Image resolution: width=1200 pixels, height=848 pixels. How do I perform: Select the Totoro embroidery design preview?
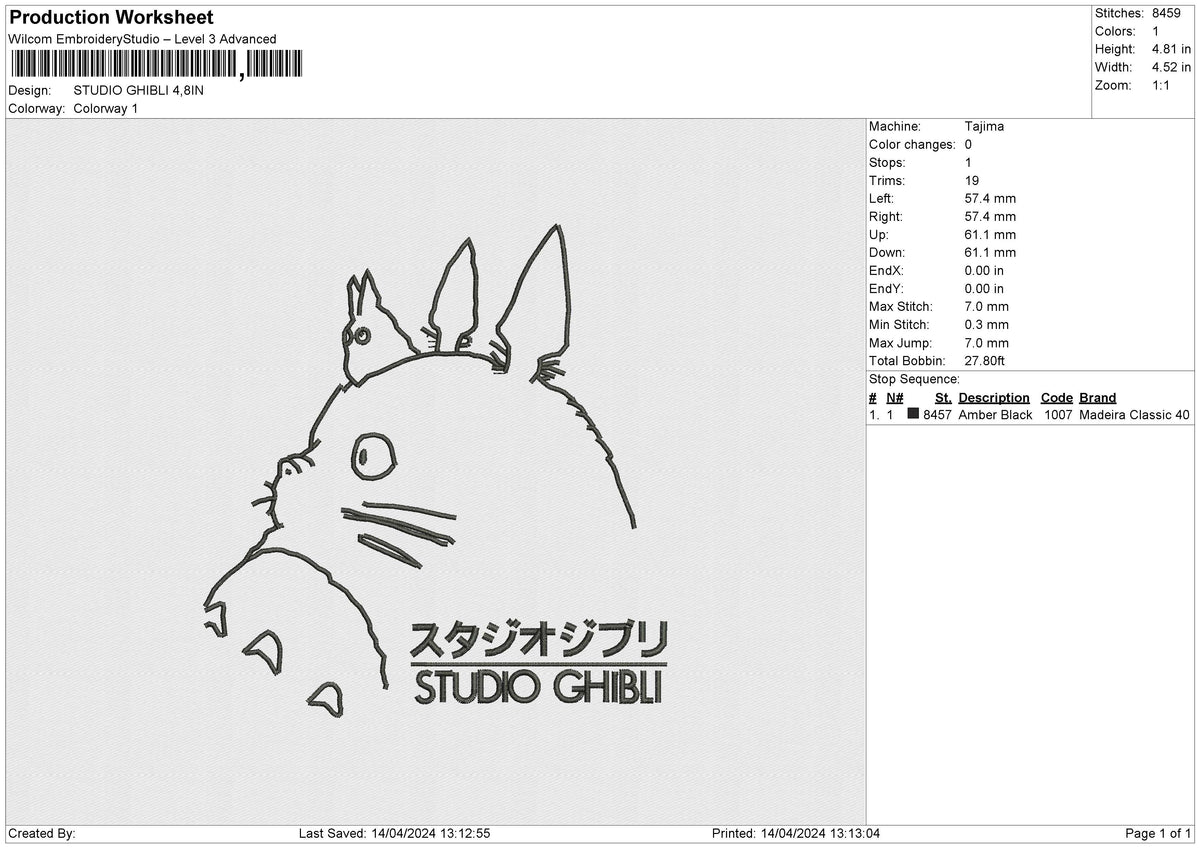436,470
